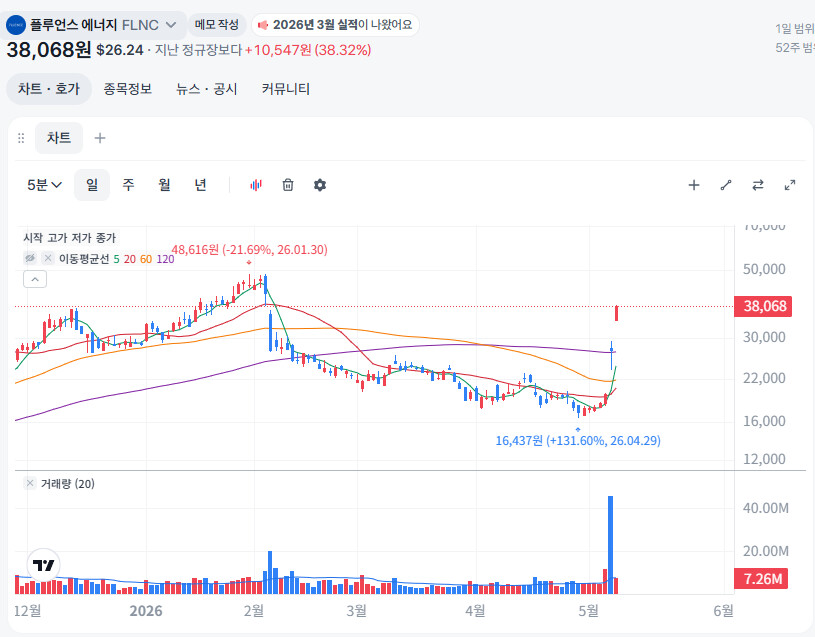Select the trend line drawing tool
This screenshot has width=815, height=637.
click(x=726, y=185)
